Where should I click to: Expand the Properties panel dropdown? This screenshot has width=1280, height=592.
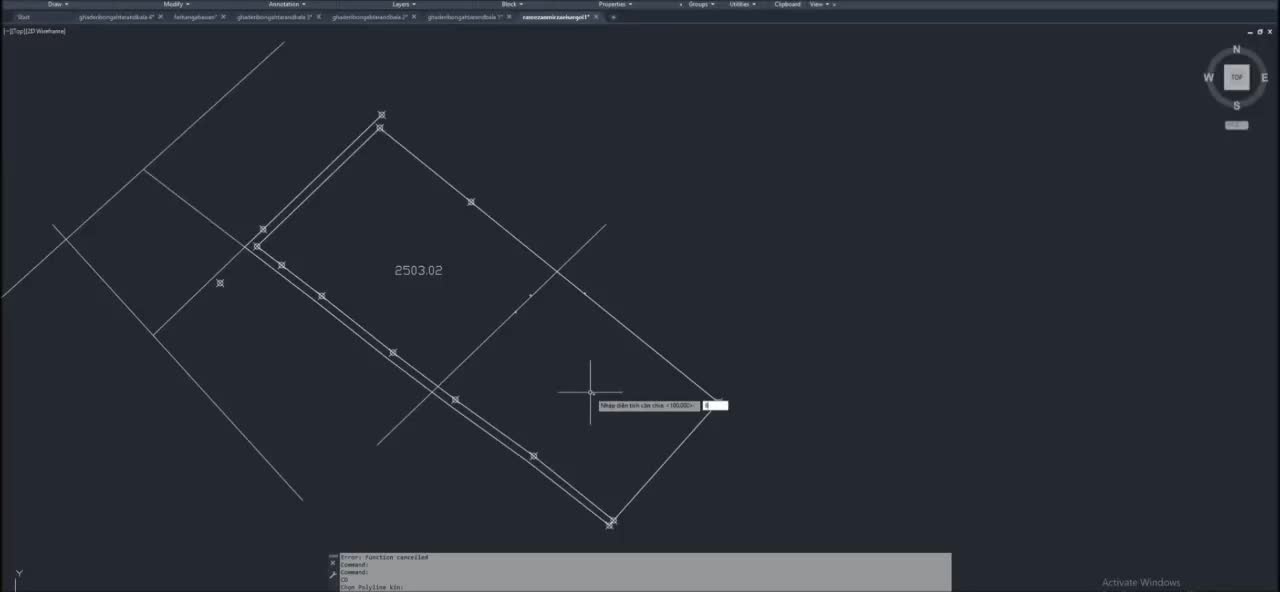(x=615, y=4)
